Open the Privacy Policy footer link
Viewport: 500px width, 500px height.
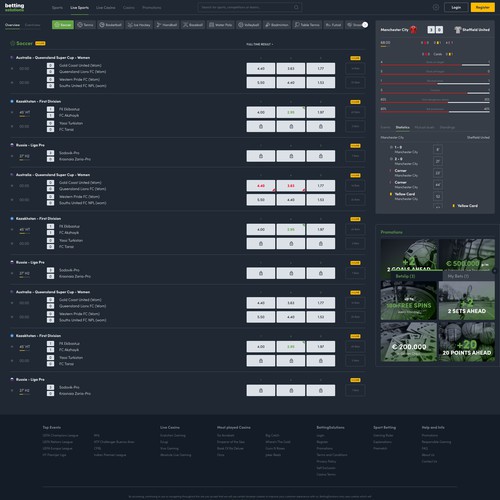[x=326, y=461]
